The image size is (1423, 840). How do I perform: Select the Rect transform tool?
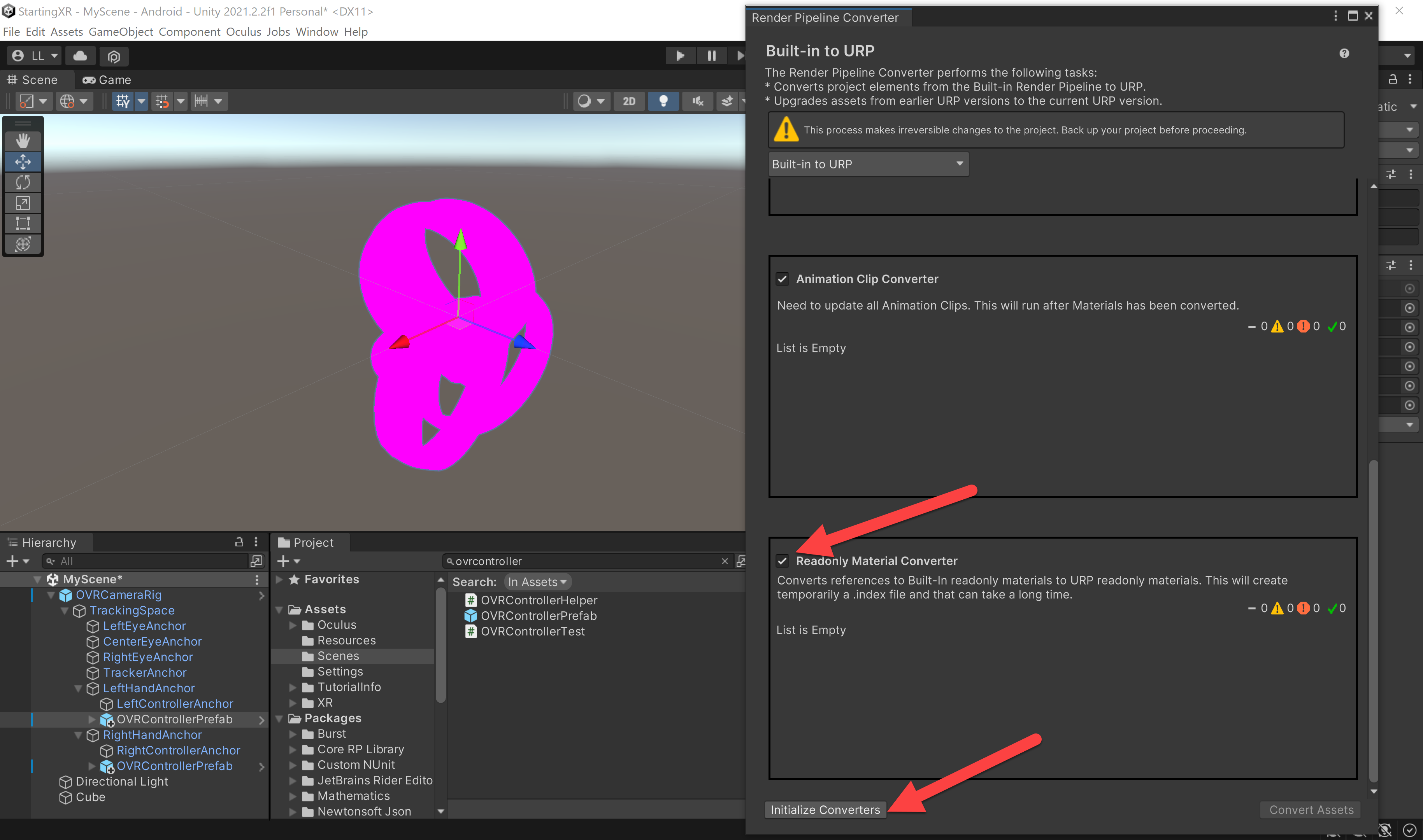coord(23,224)
